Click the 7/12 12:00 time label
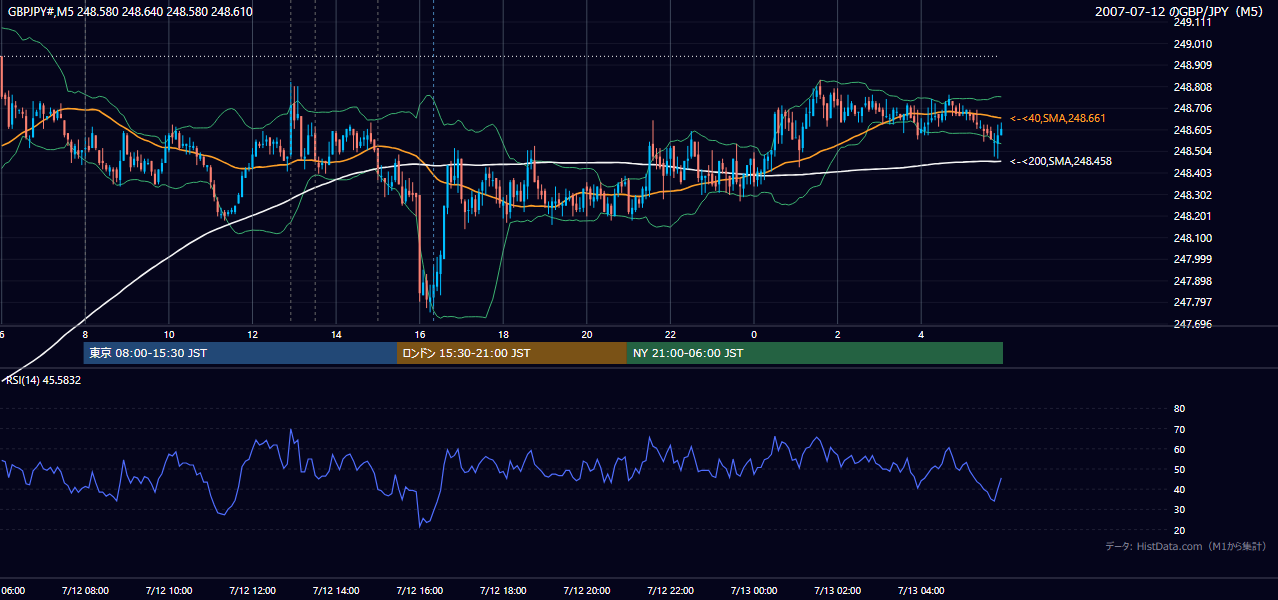 [252, 591]
